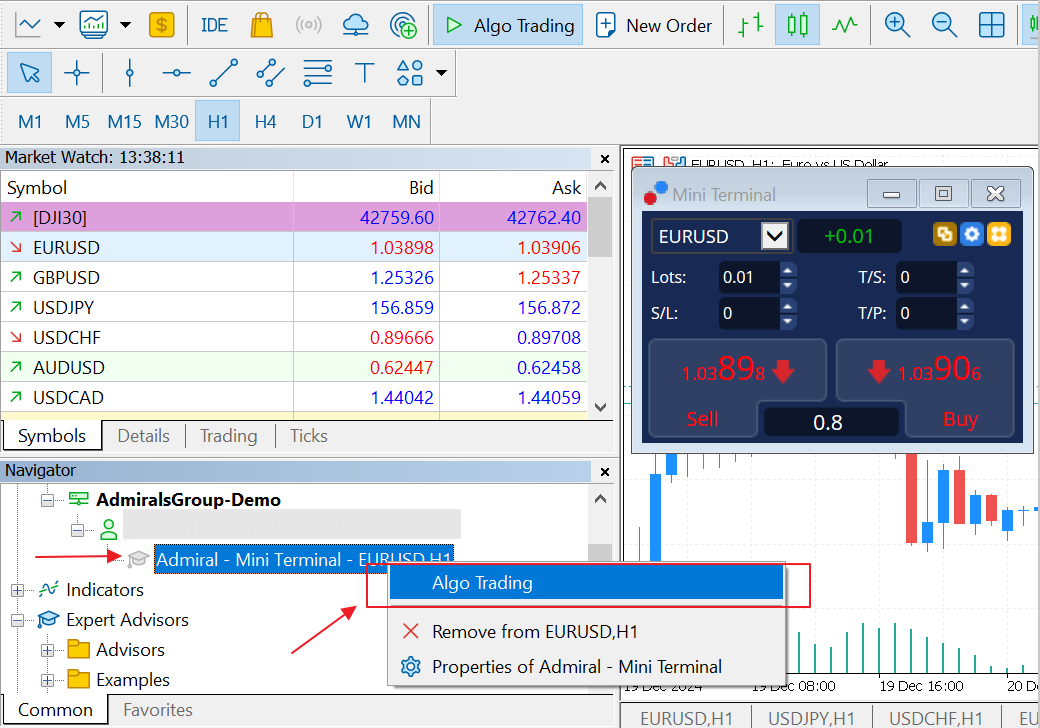The width and height of the screenshot is (1040, 728).
Task: Select the trendline tool
Action: (x=224, y=73)
